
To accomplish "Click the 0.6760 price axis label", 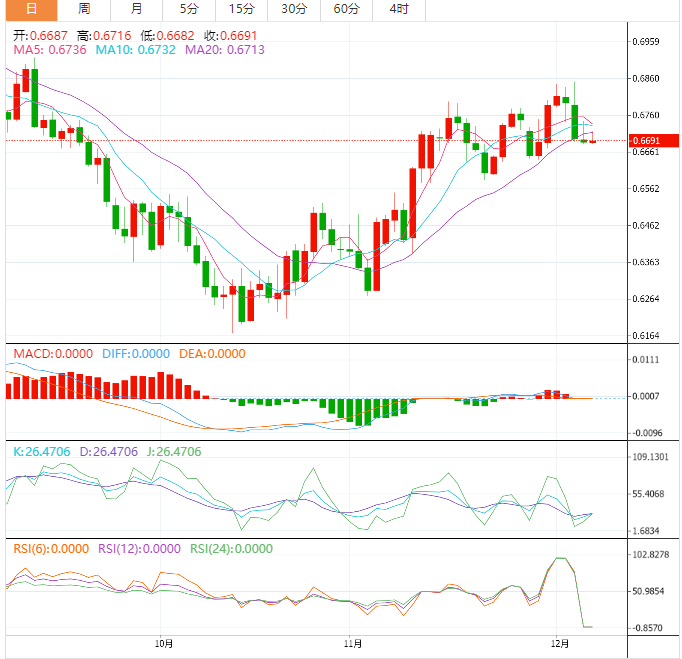I will [645, 115].
